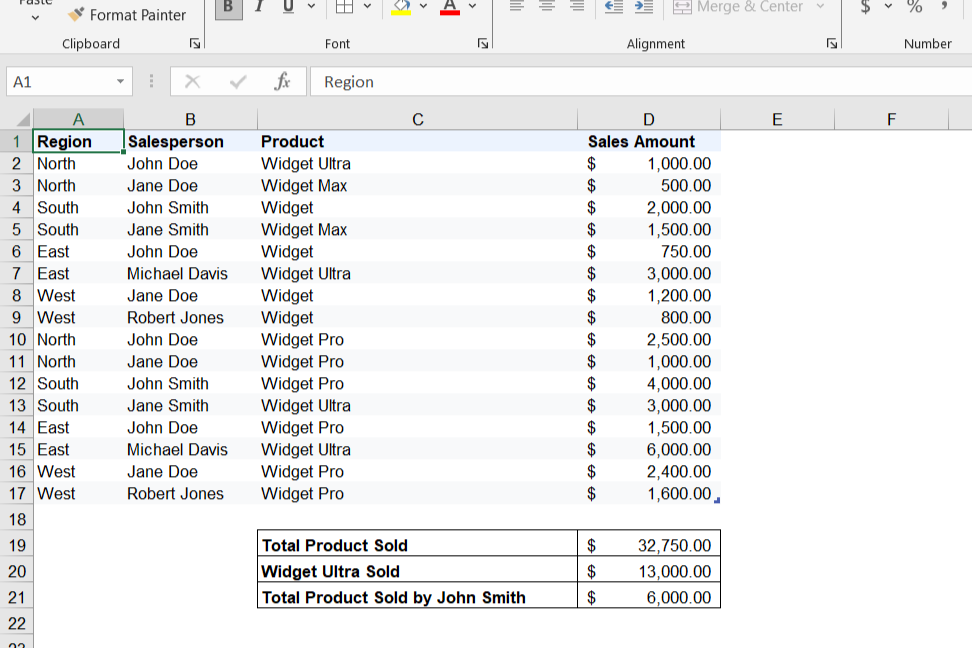Viewport: 972px width, 648px height.
Task: Open the underline style dropdown arrow
Action: [311, 7]
